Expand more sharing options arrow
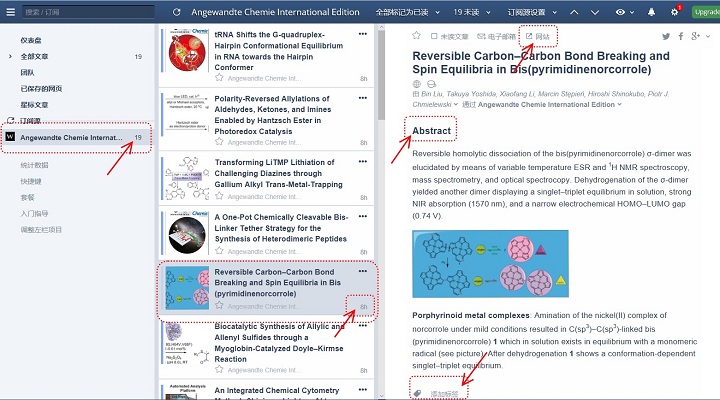The image size is (720, 400). 709,36
